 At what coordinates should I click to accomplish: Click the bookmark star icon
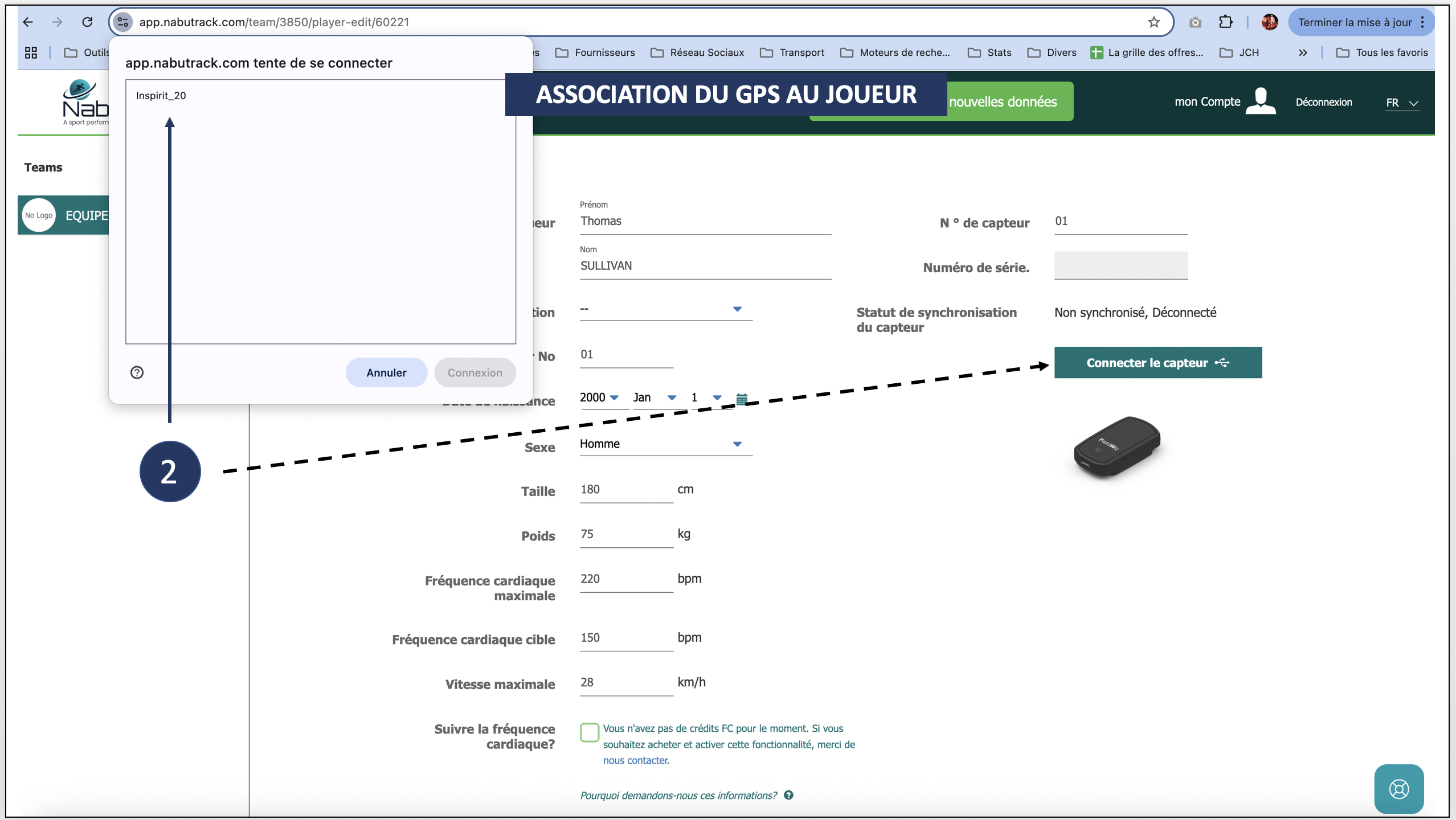pyautogui.click(x=1154, y=22)
